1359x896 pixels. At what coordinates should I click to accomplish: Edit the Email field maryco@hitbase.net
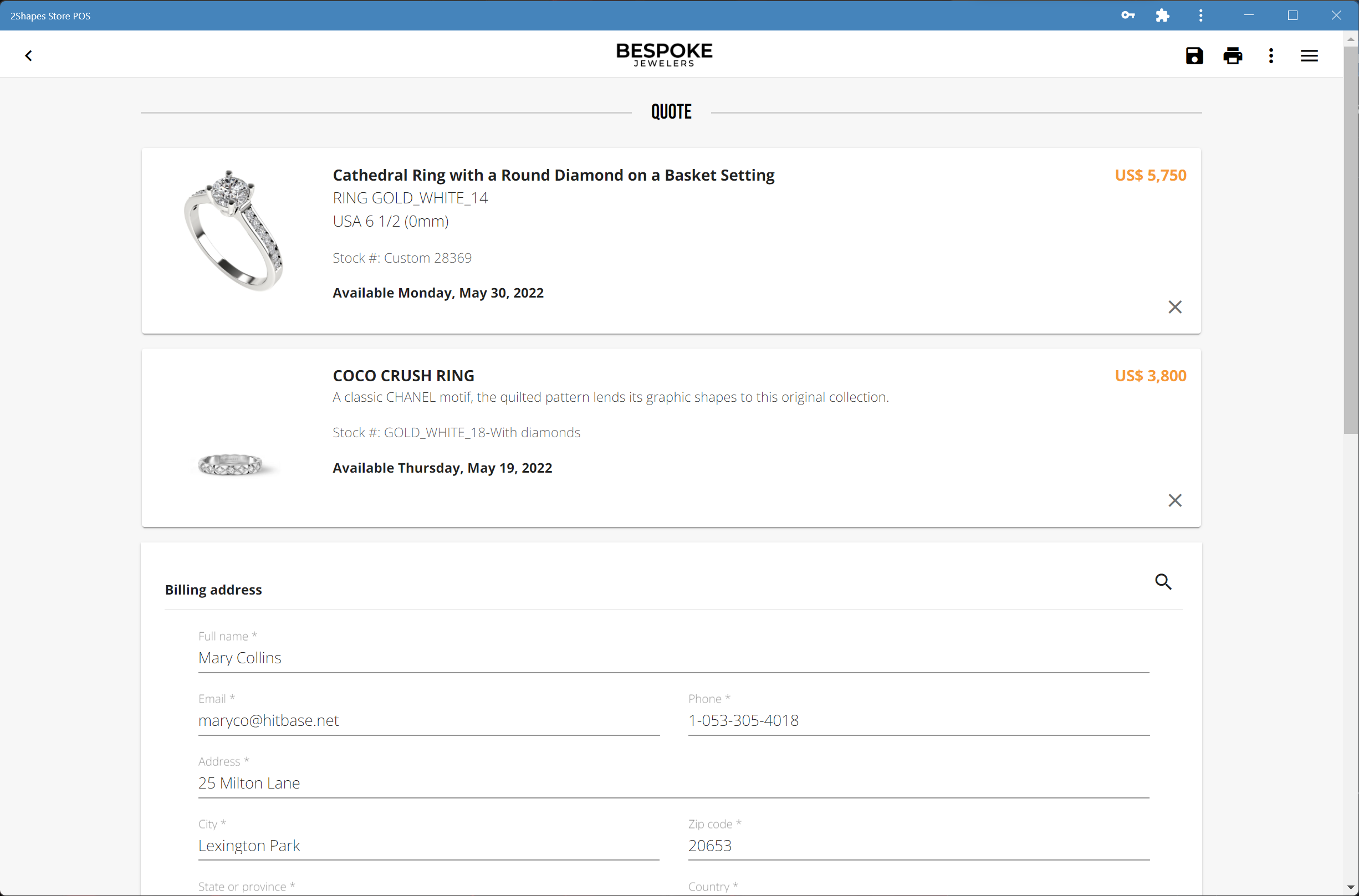pos(428,720)
